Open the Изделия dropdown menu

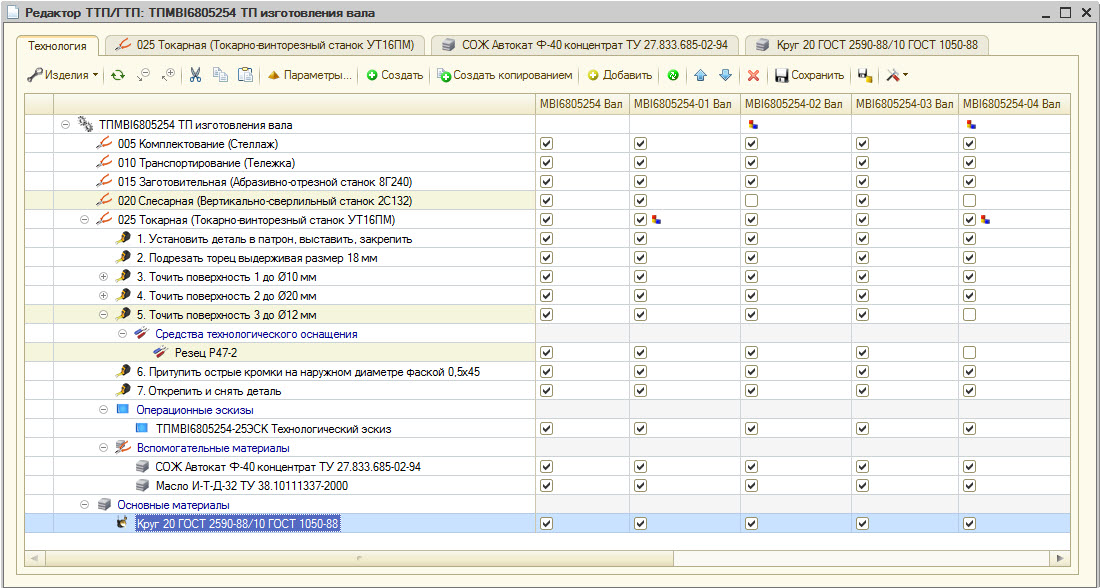(x=63, y=75)
